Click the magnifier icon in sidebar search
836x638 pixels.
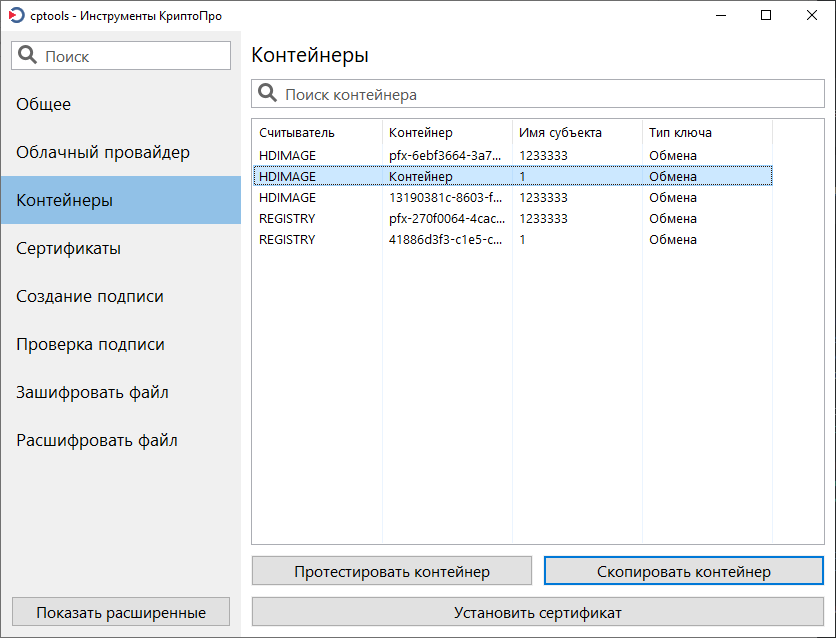pos(28,56)
